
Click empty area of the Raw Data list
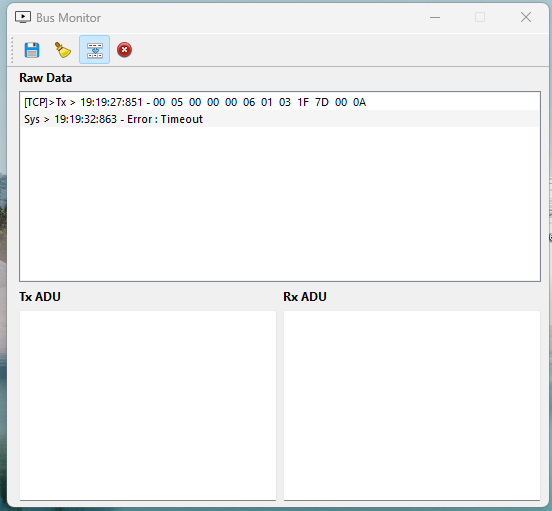[x=280, y=204]
